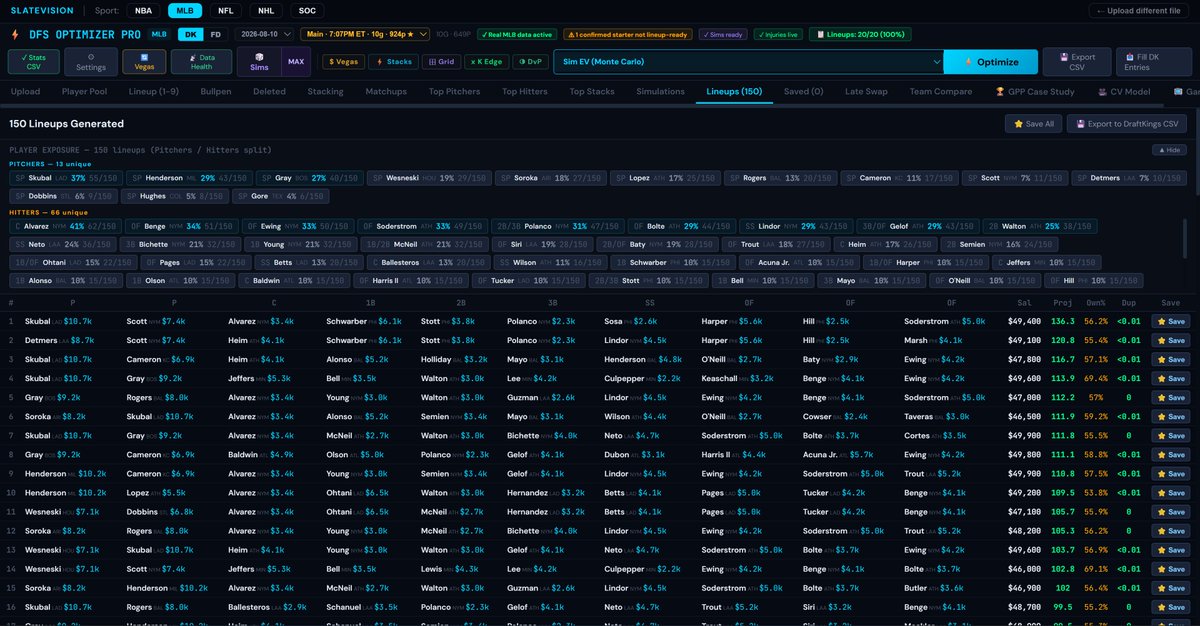Save lineup 8 with the star button
Viewport: 1200px width, 626px height.
1171,455
